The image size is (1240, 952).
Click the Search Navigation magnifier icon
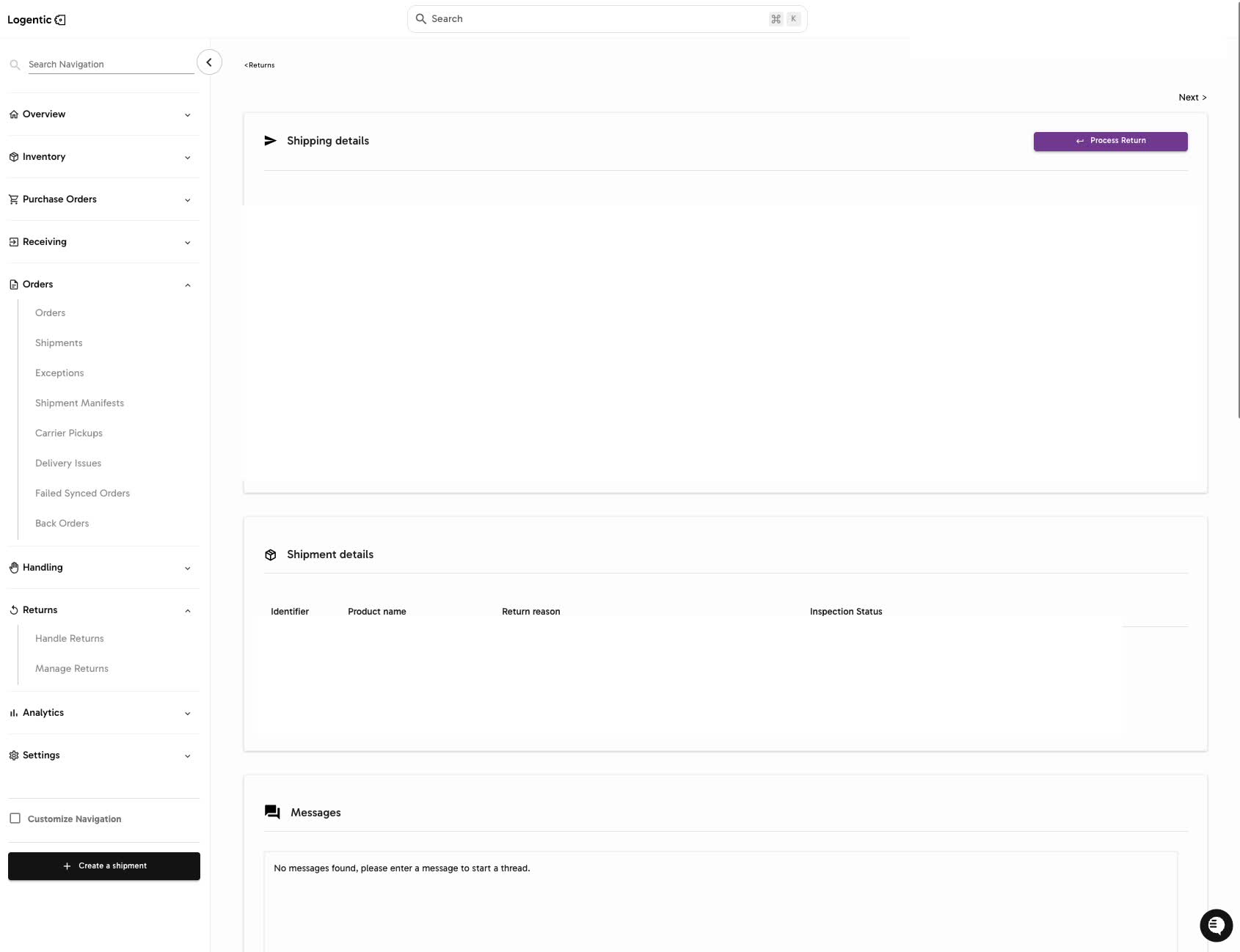tap(15, 65)
